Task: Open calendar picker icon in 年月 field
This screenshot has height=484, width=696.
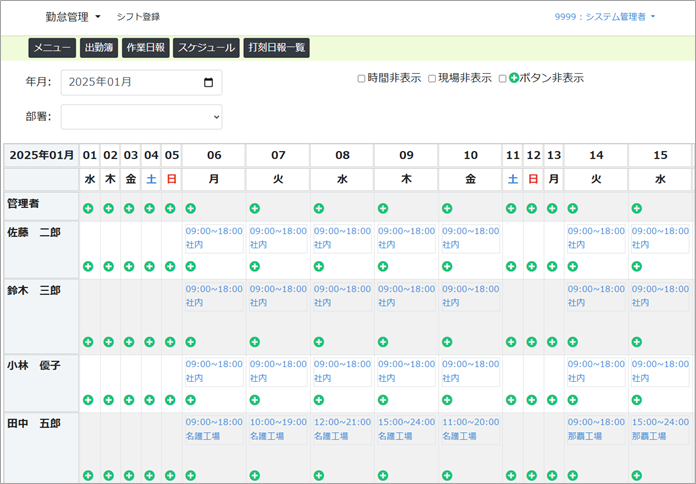Action: click(x=208, y=83)
